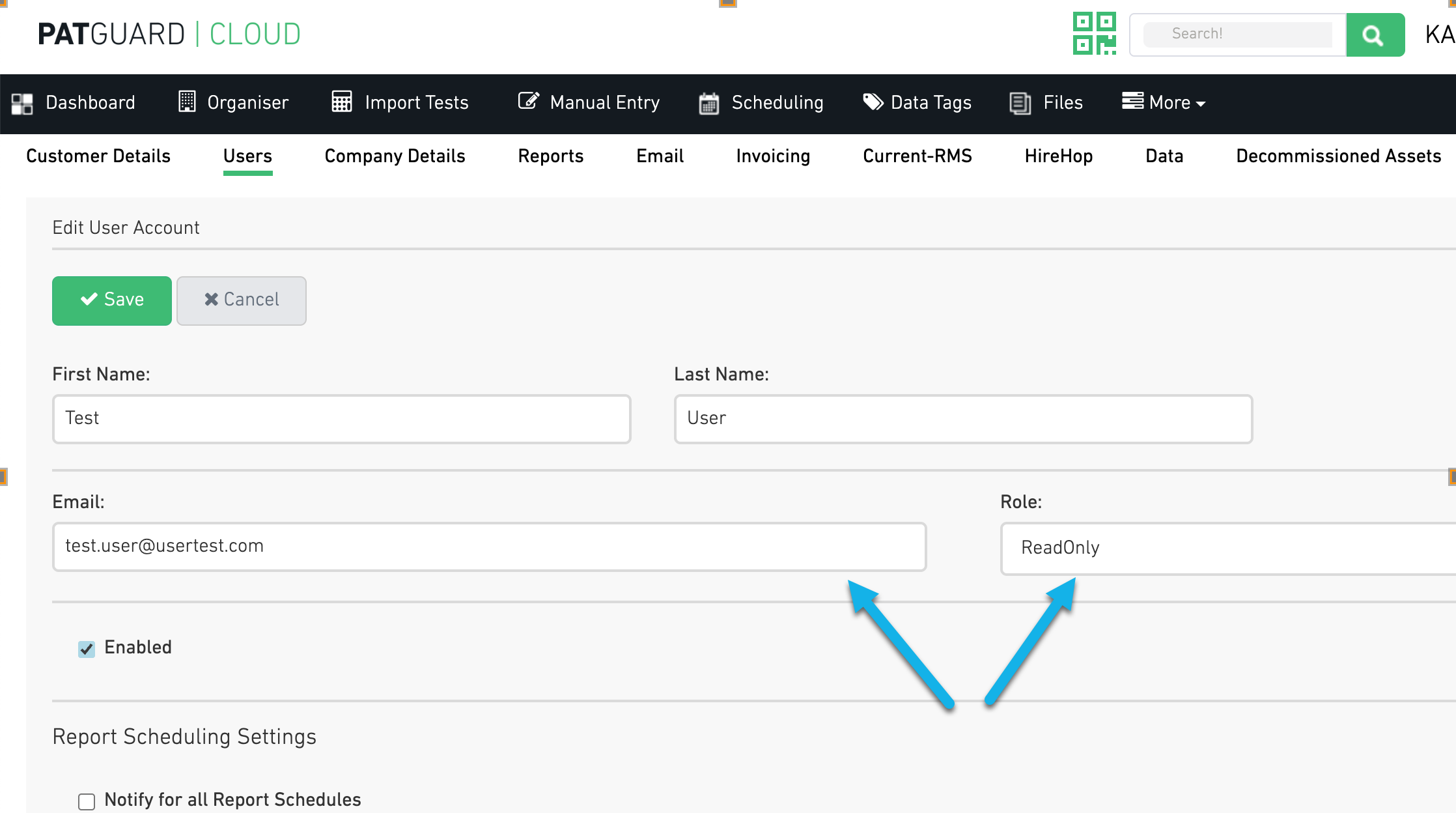The width and height of the screenshot is (1456, 813).
Task: Check Notify for all Report Schedules
Action: coord(87,801)
